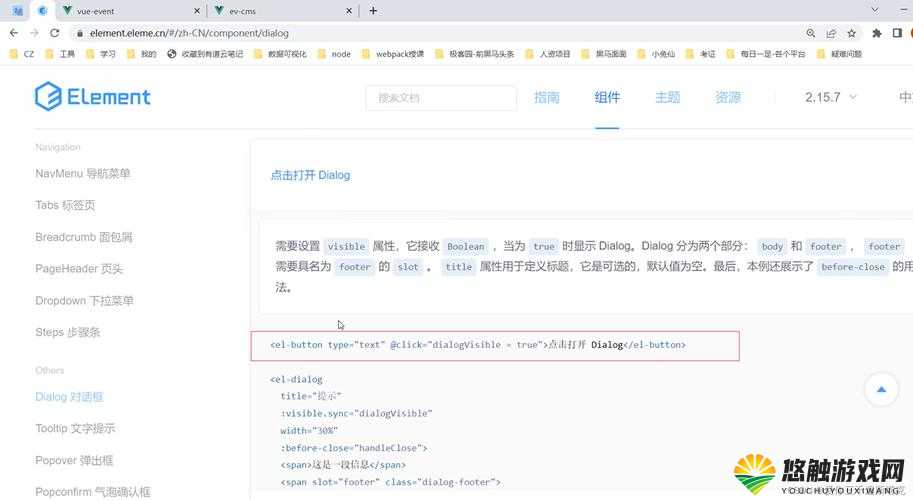Click the width="30%" code line
This screenshot has height=500, width=913.
pos(309,430)
